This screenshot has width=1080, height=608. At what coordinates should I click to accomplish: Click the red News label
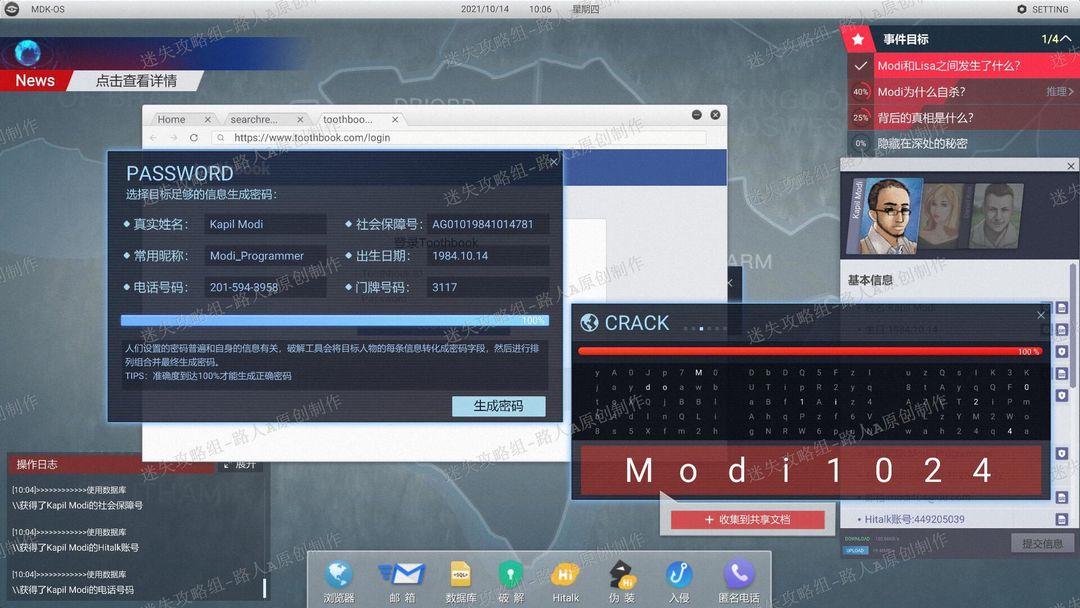35,81
